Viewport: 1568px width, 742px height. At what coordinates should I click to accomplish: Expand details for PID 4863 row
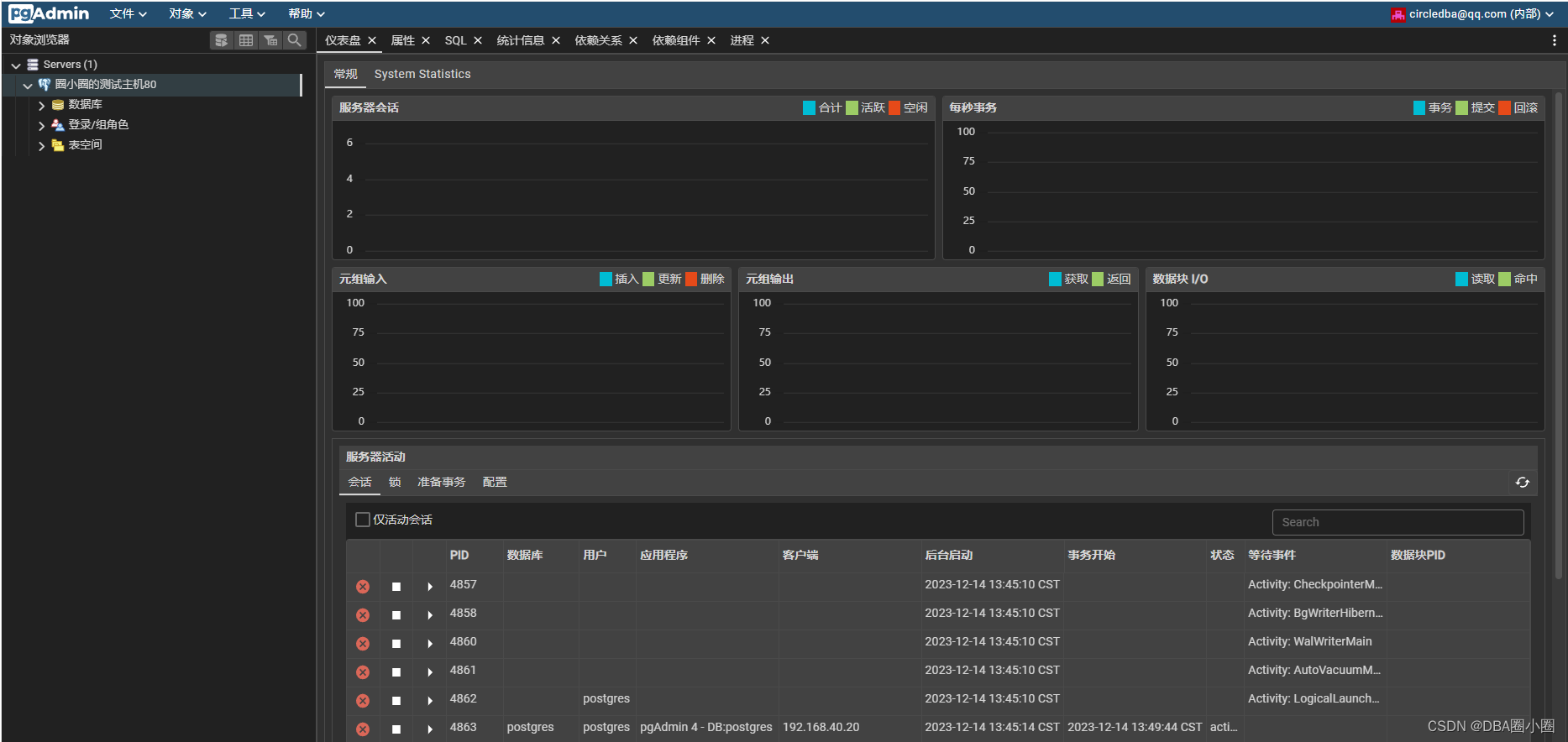(430, 729)
